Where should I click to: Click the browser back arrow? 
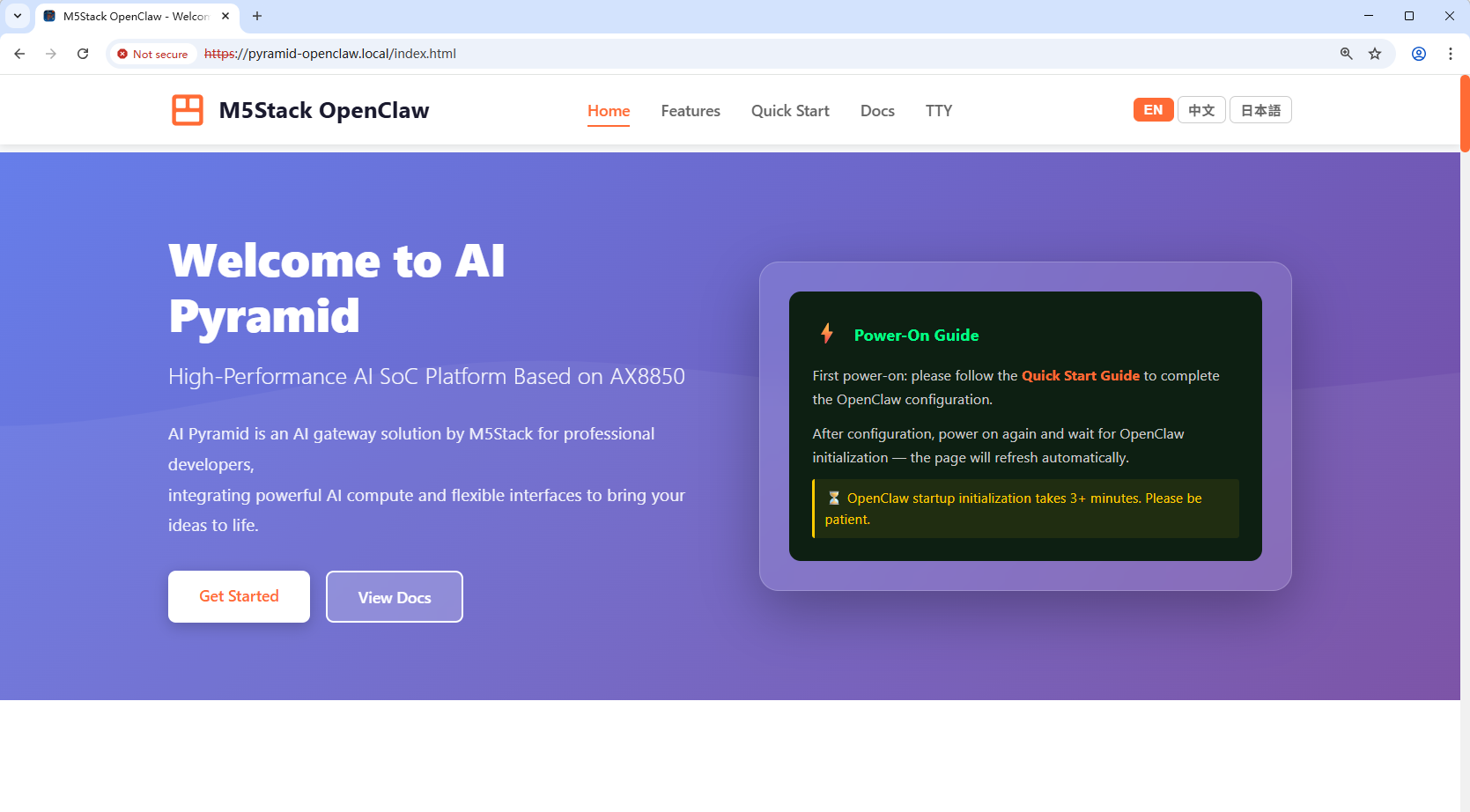(19, 54)
